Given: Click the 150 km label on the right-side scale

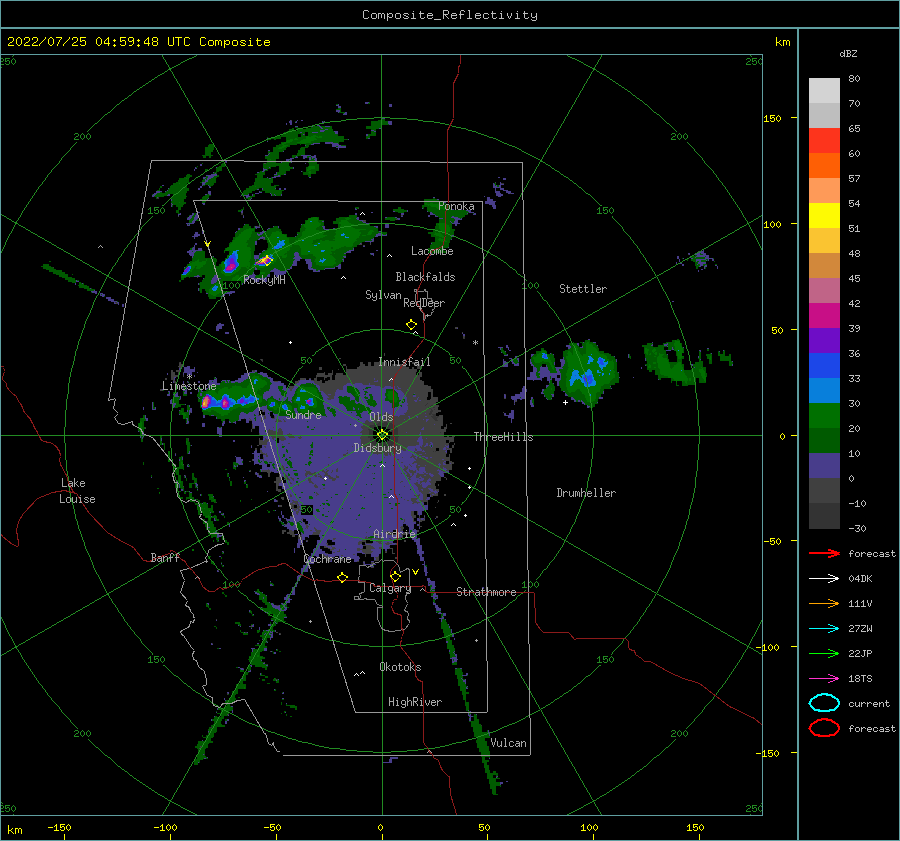Looking at the screenshot, I should point(772,118).
